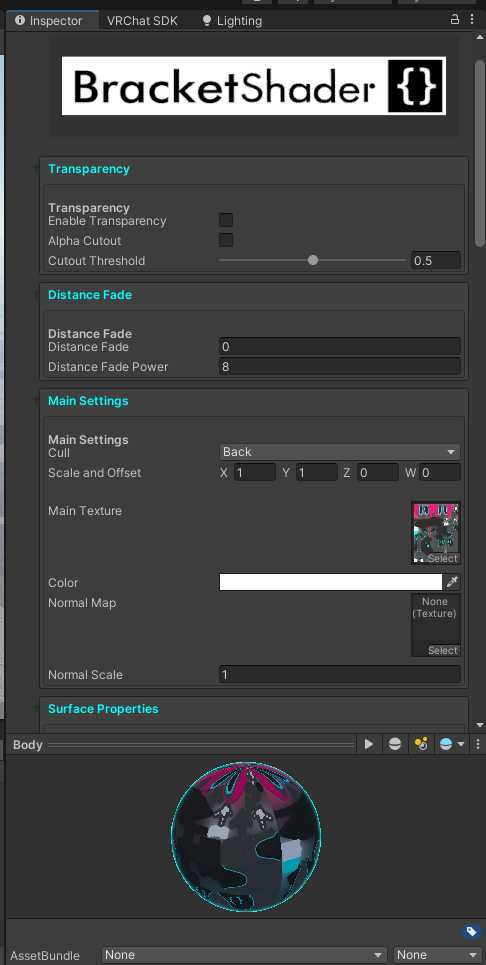Viewport: 486px width, 965px height.
Task: Select a Normal Map texture
Action: 442,651
